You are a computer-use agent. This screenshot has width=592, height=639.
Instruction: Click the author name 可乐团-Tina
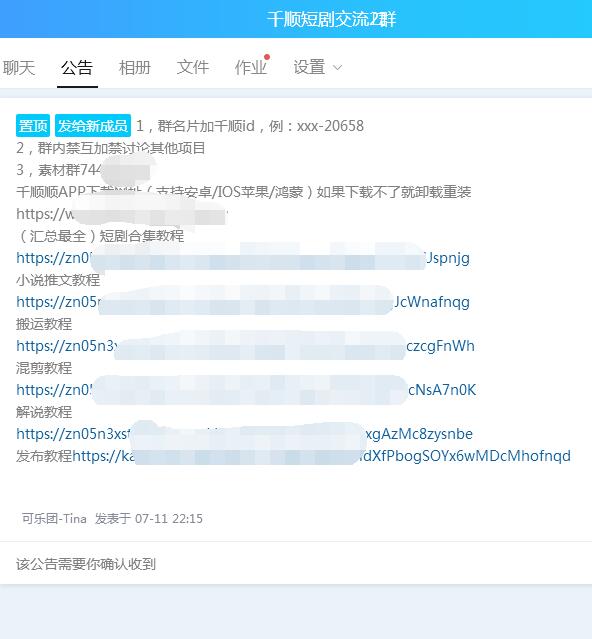[54, 518]
